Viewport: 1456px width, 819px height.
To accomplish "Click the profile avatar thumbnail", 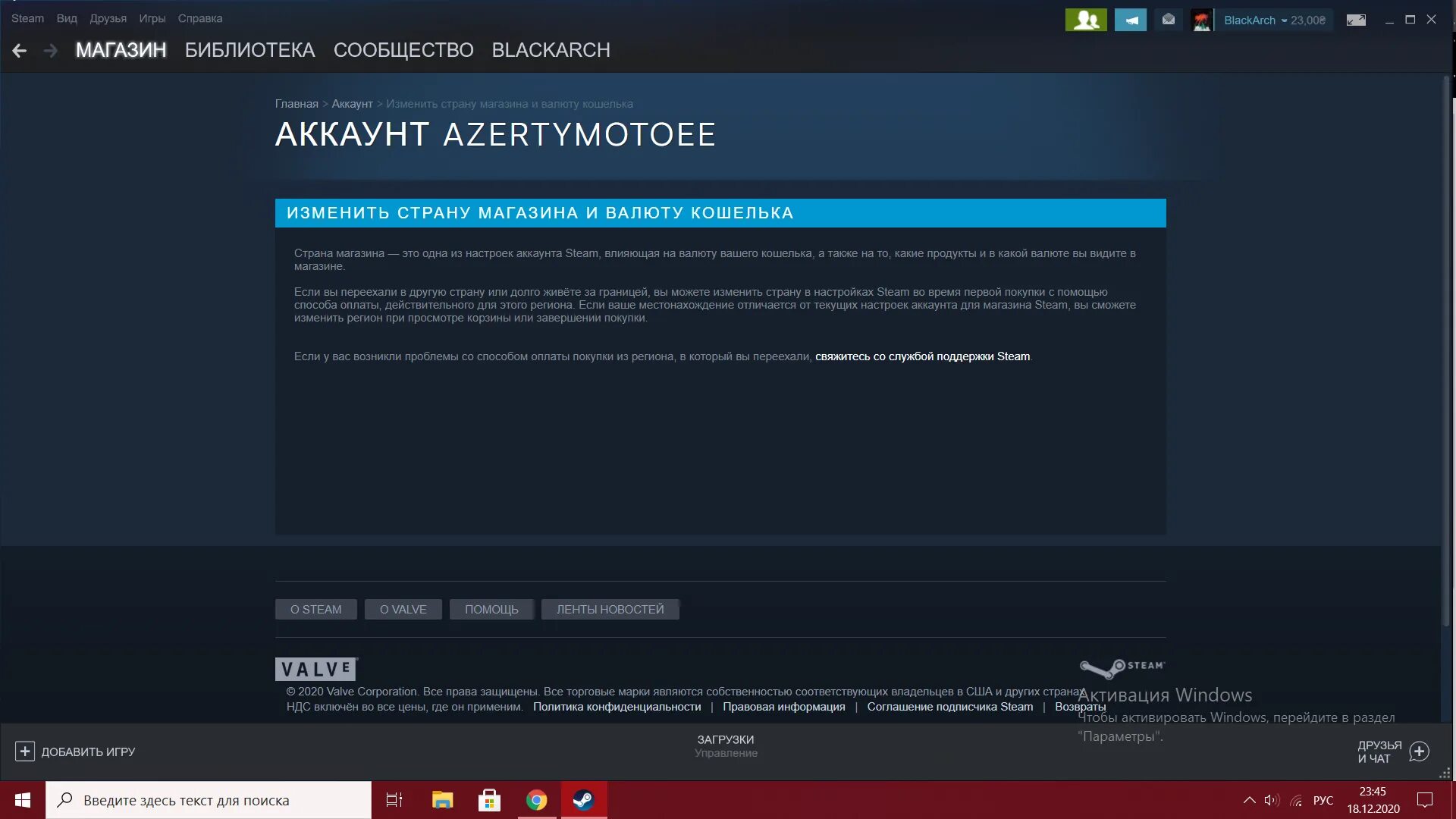I will [x=1201, y=20].
